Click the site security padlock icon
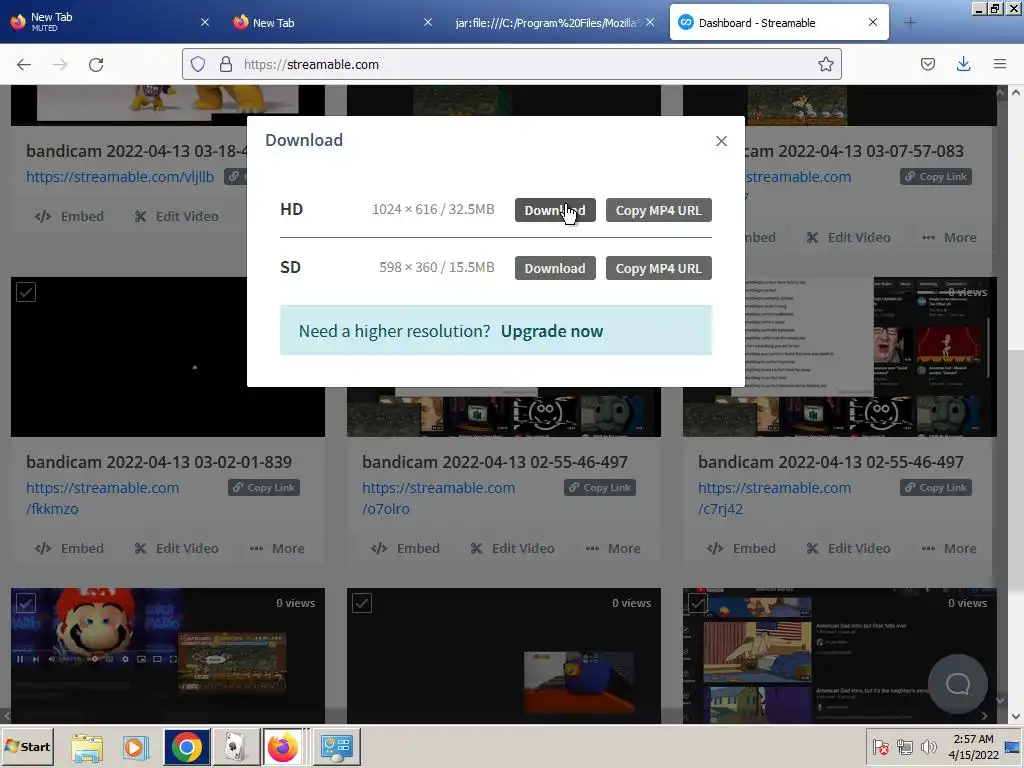This screenshot has width=1024, height=768. tap(225, 64)
